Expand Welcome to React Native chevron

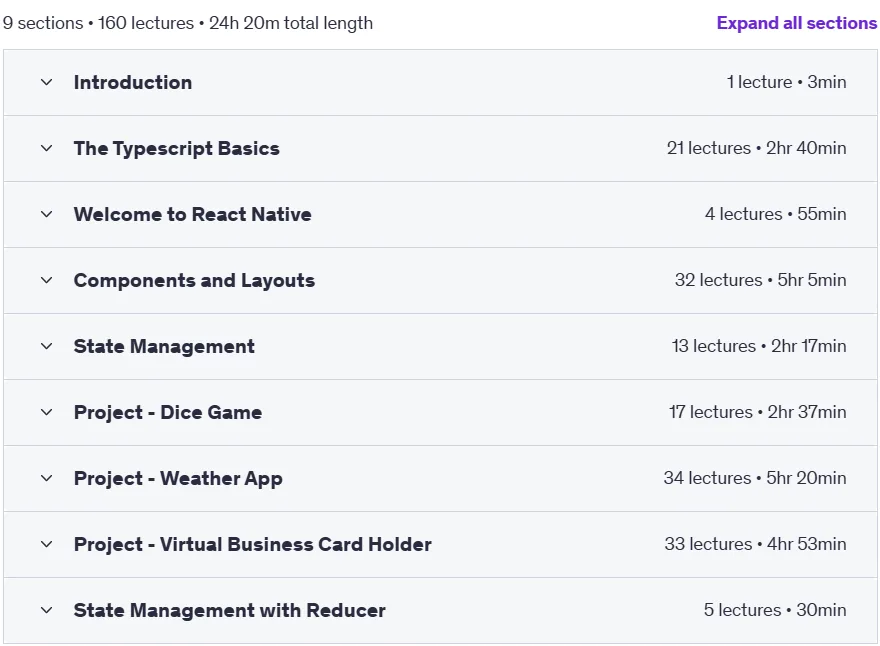(47, 214)
